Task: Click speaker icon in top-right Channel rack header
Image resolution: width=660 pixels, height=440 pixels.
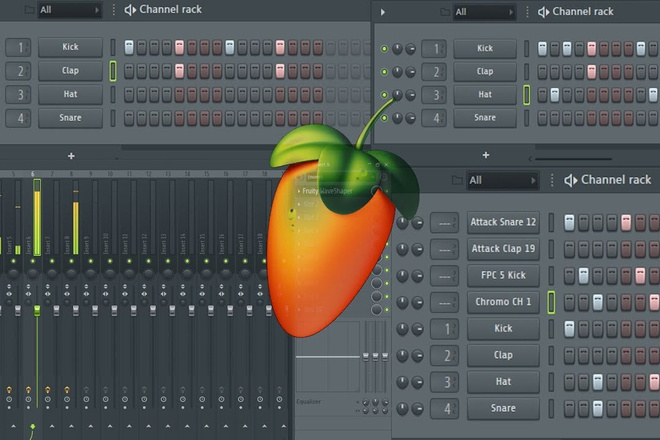Action: tap(543, 12)
